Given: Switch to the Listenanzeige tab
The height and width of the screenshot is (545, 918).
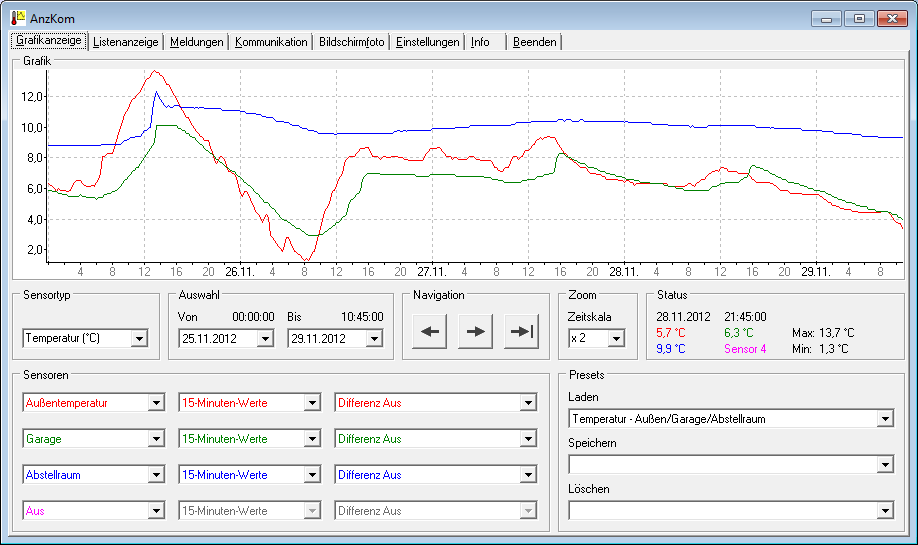Looking at the screenshot, I should pos(126,42).
